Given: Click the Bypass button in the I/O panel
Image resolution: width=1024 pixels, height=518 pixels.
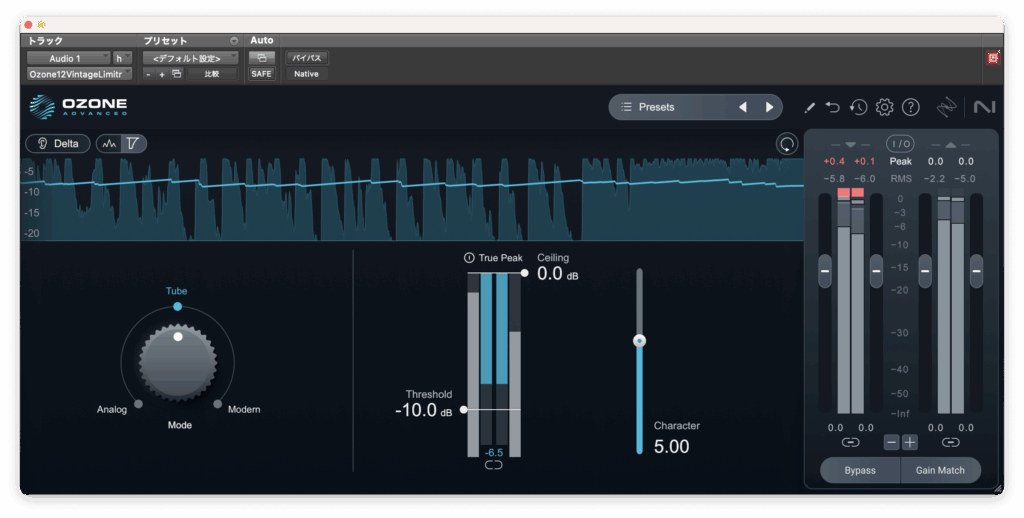Looking at the screenshot, I should tap(859, 470).
